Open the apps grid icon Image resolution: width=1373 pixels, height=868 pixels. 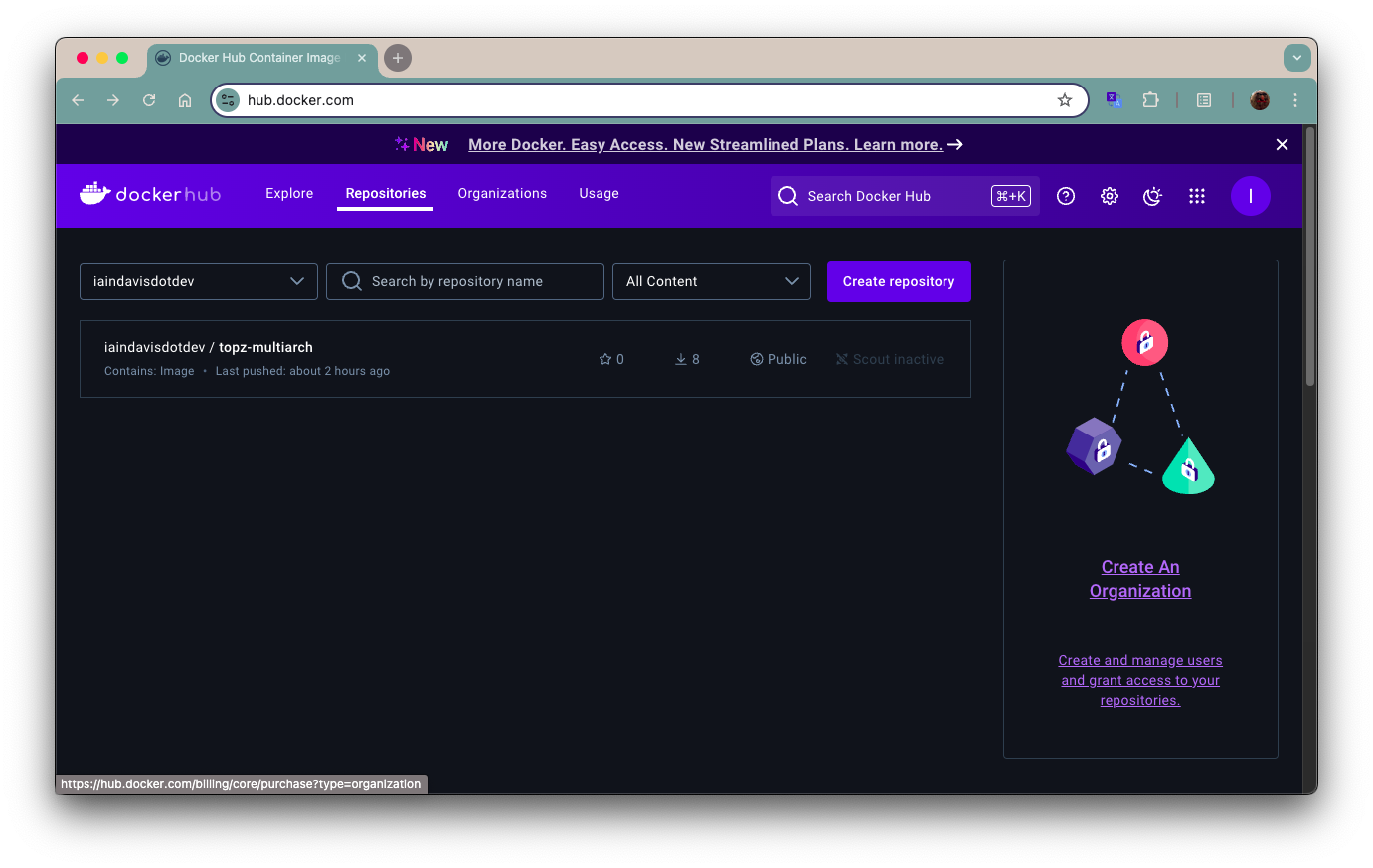point(1197,196)
